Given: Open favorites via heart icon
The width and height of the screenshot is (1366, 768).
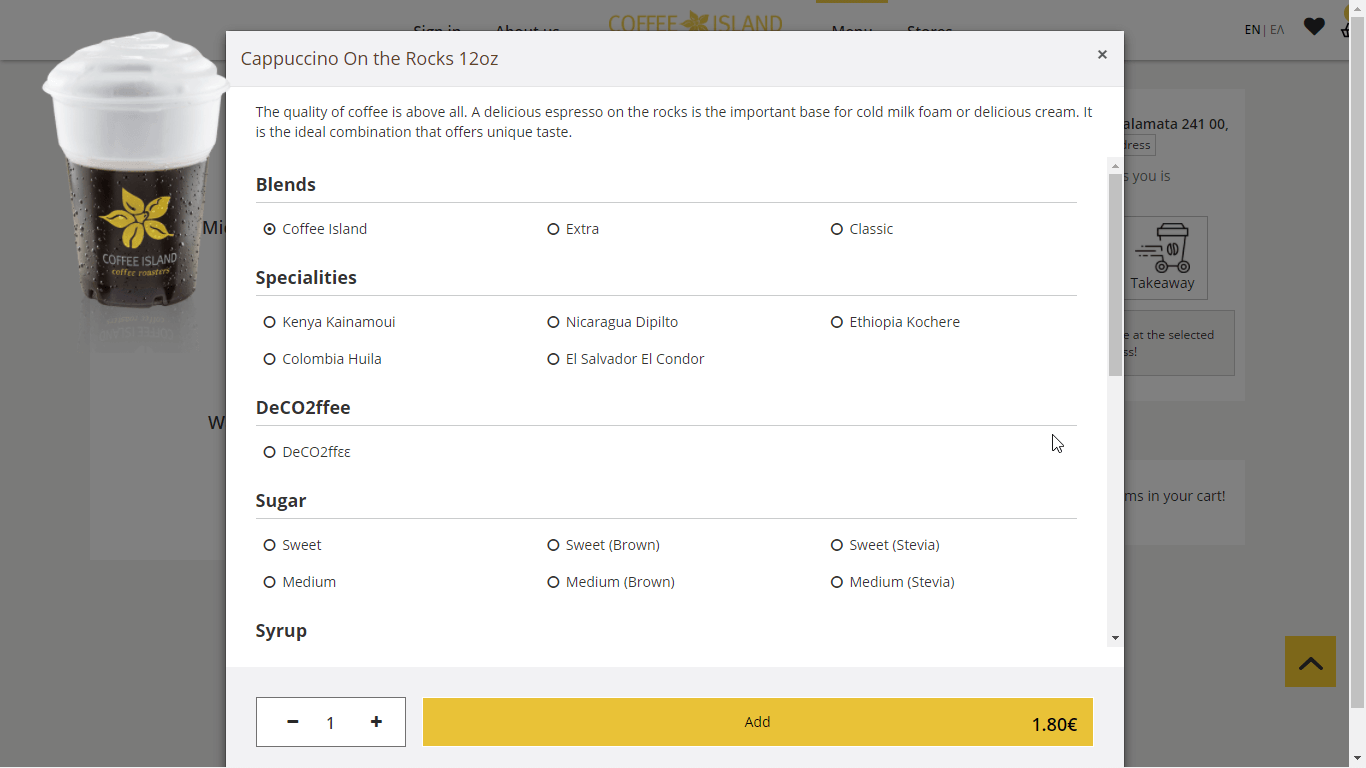Looking at the screenshot, I should (1314, 27).
